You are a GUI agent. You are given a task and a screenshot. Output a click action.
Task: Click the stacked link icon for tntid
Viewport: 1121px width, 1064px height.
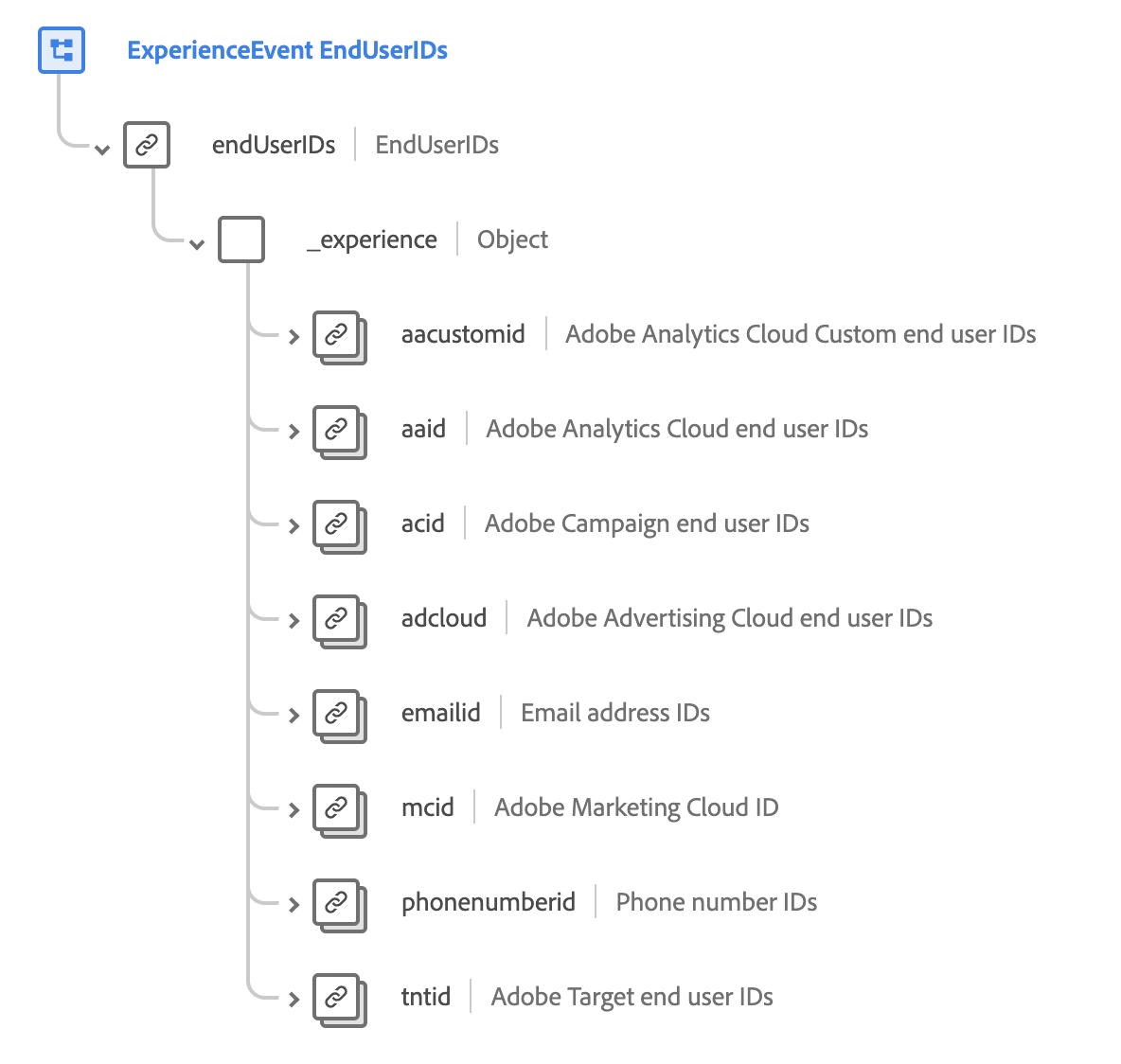[337, 998]
